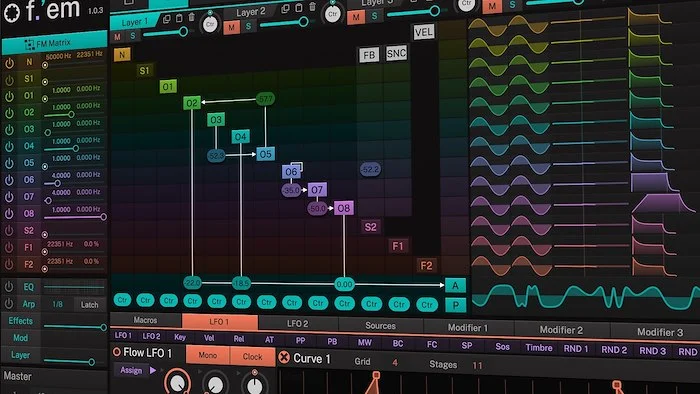This screenshot has width=700, height=394.
Task: Click the 57.7 modulation amount bubble
Action: (x=265, y=99)
